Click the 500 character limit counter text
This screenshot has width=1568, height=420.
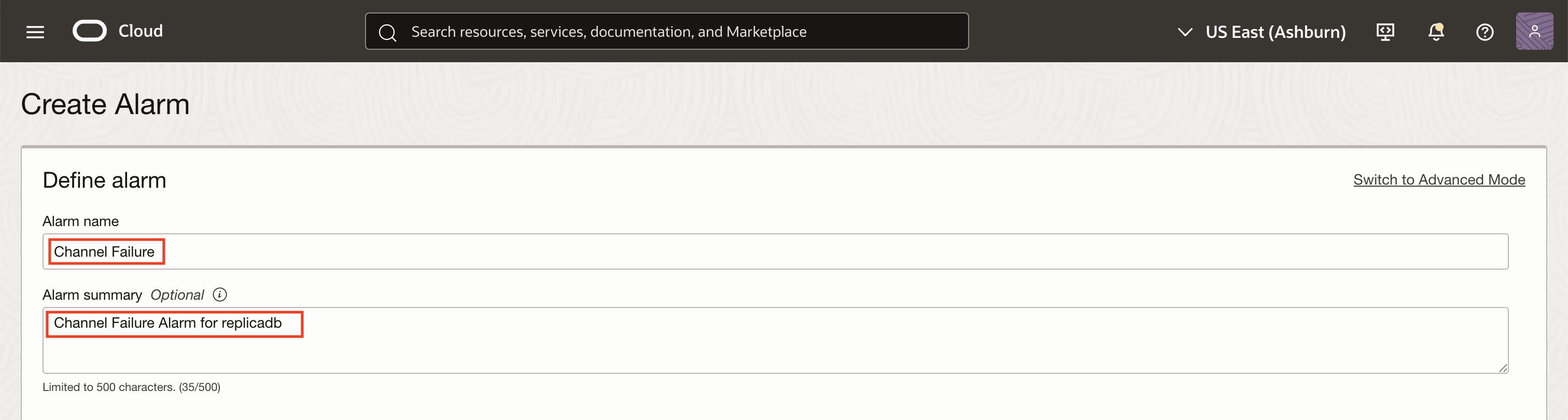pyautogui.click(x=132, y=387)
